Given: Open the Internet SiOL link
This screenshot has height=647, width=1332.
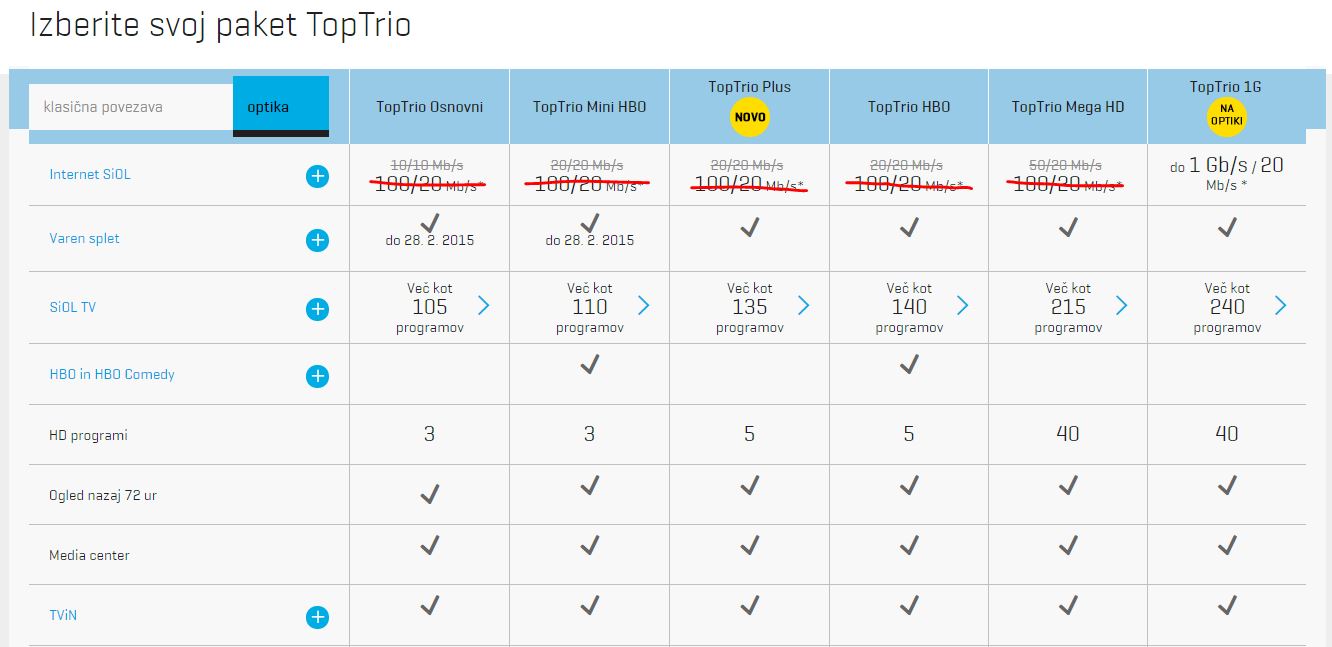Looking at the screenshot, I should pyautogui.click(x=90, y=174).
